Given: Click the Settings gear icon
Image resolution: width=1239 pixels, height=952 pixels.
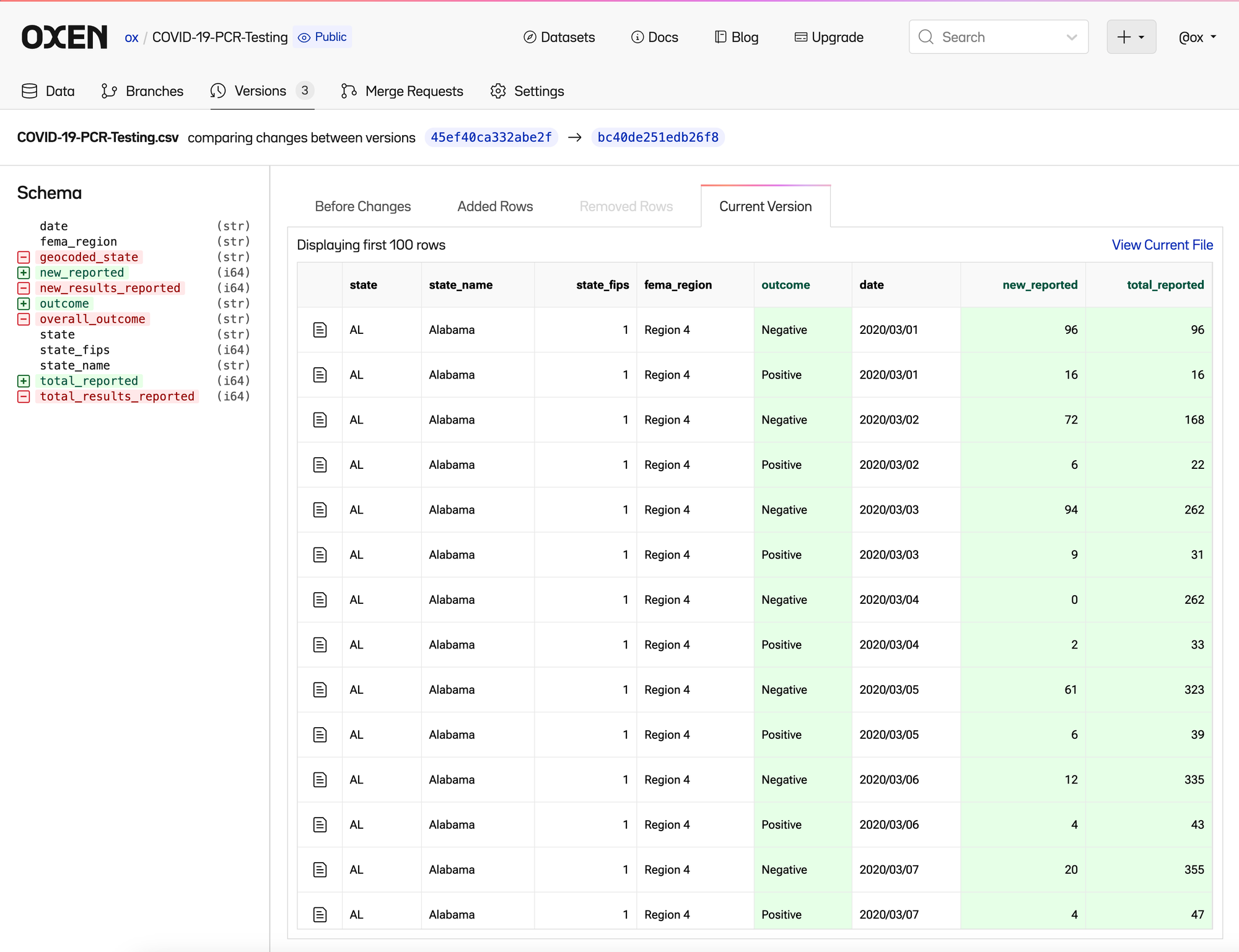Looking at the screenshot, I should pyautogui.click(x=498, y=91).
